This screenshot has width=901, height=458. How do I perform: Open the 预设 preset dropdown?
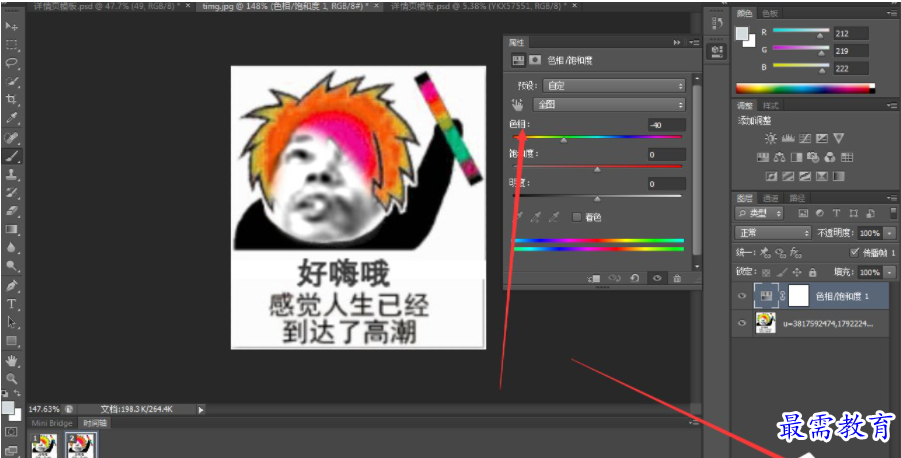tap(614, 86)
